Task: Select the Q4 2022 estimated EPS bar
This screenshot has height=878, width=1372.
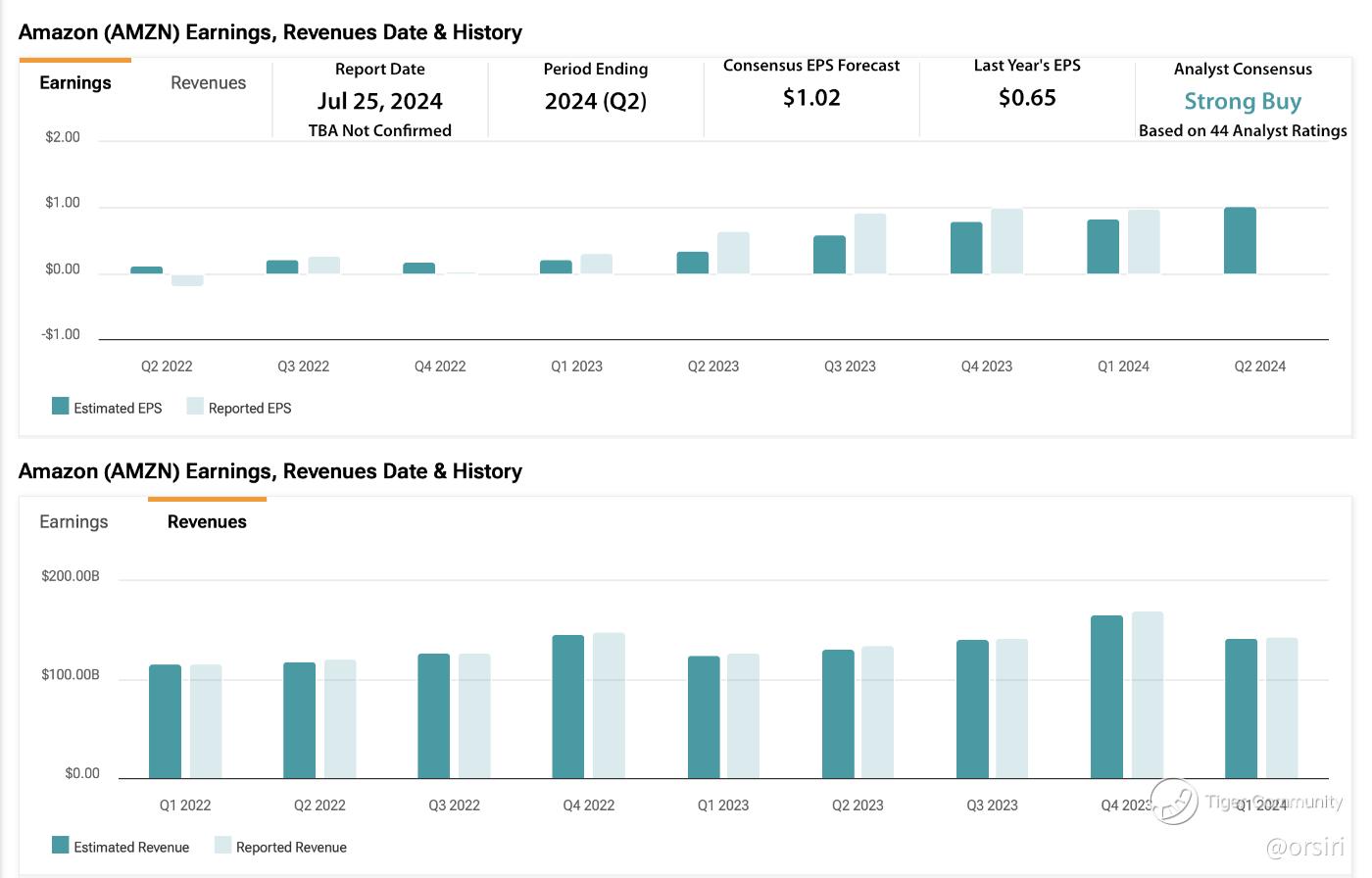Action: tap(418, 268)
